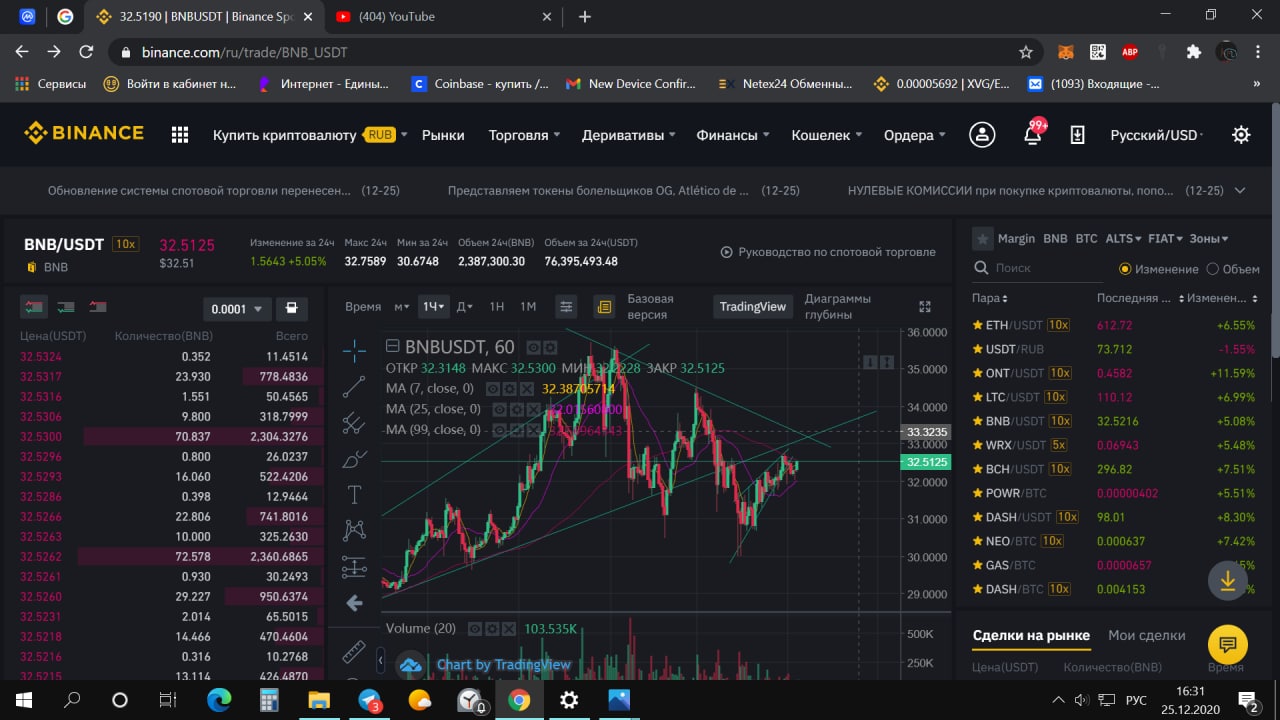Toggle visibility of Volume (20) indicator
Viewport: 1280px width, 720px height.
[476, 629]
